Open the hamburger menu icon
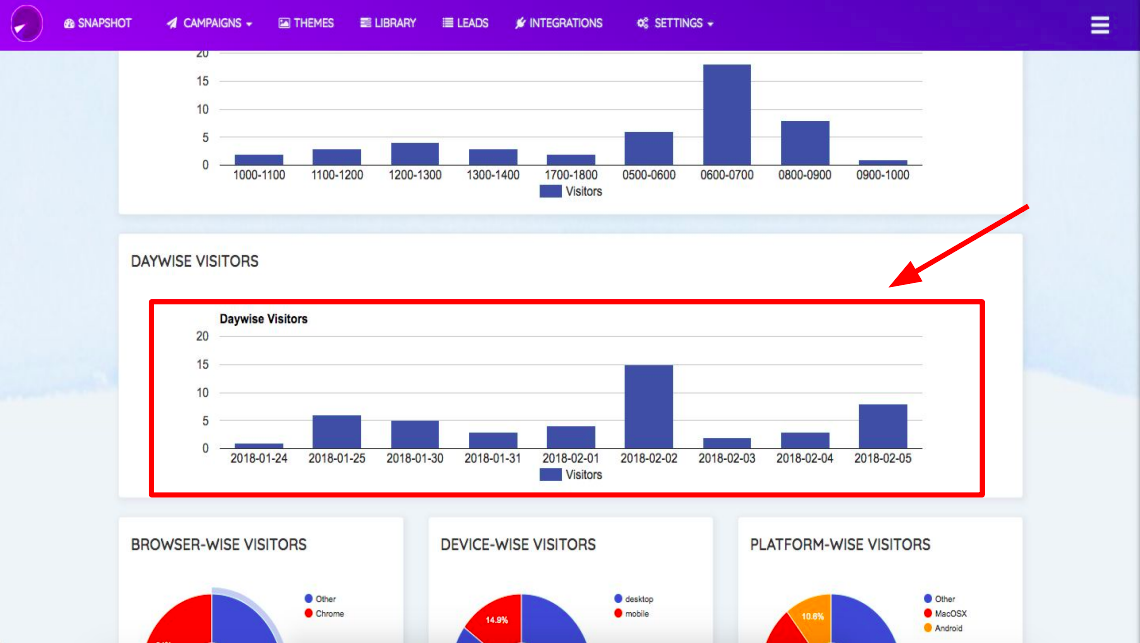 coord(1100,25)
